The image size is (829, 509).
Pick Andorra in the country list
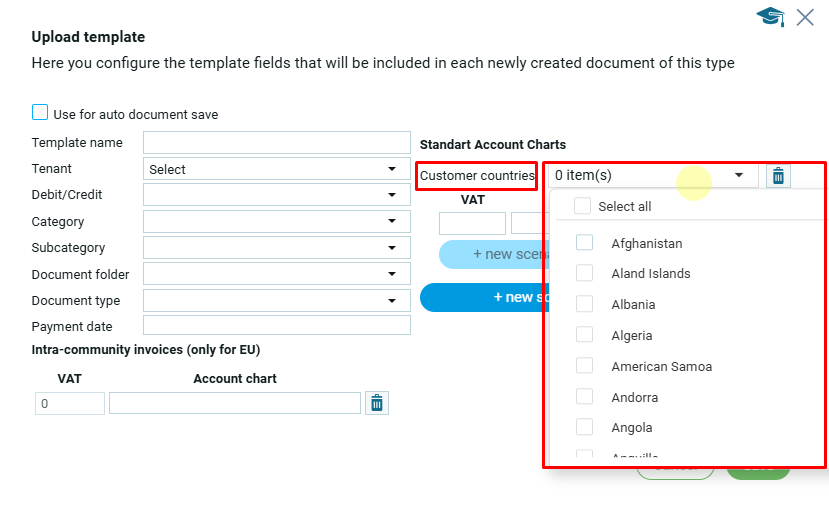(x=585, y=397)
